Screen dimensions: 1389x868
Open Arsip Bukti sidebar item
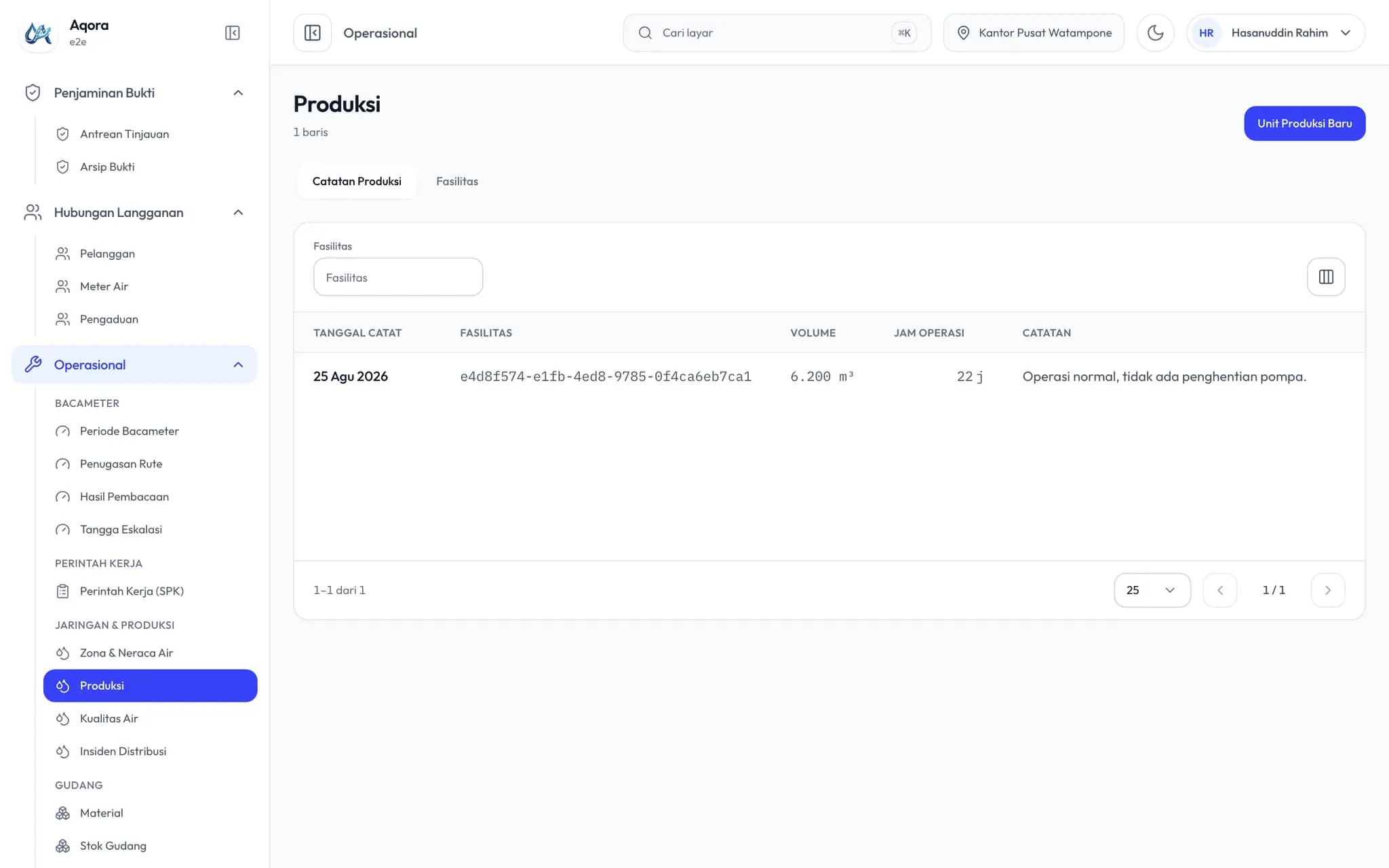[151, 167]
